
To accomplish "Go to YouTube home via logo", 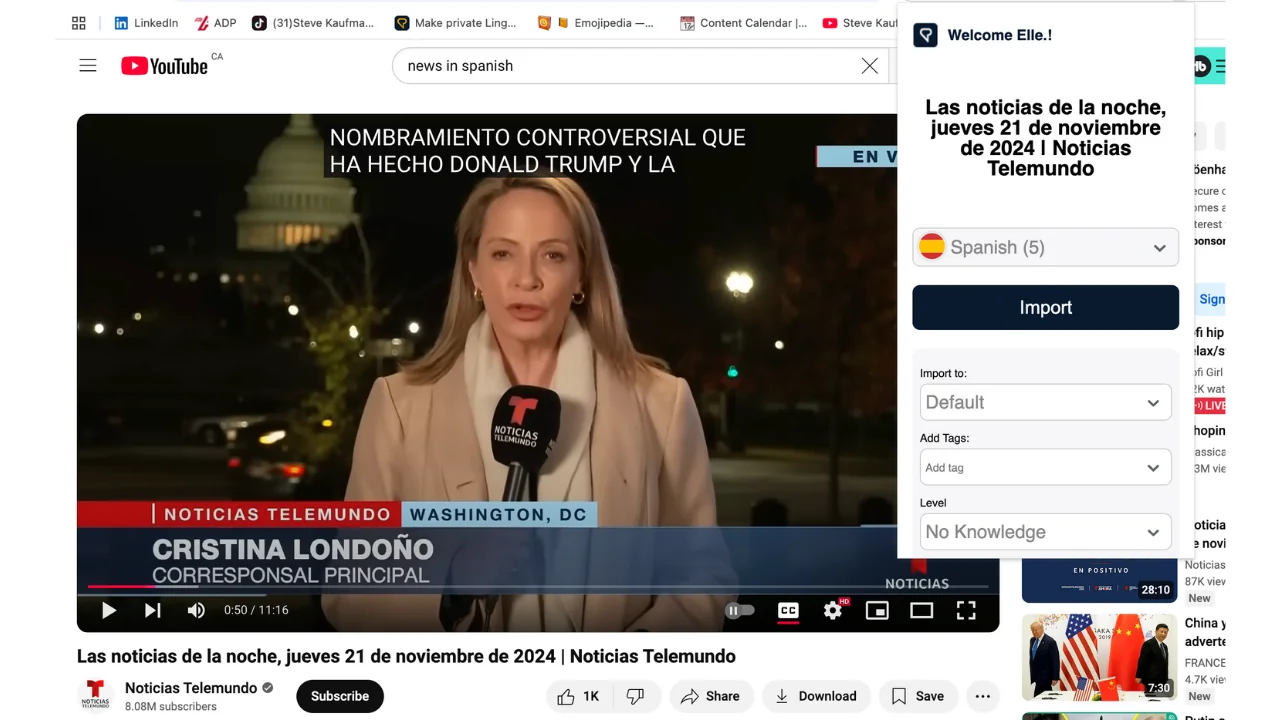I will pyautogui.click(x=165, y=66).
